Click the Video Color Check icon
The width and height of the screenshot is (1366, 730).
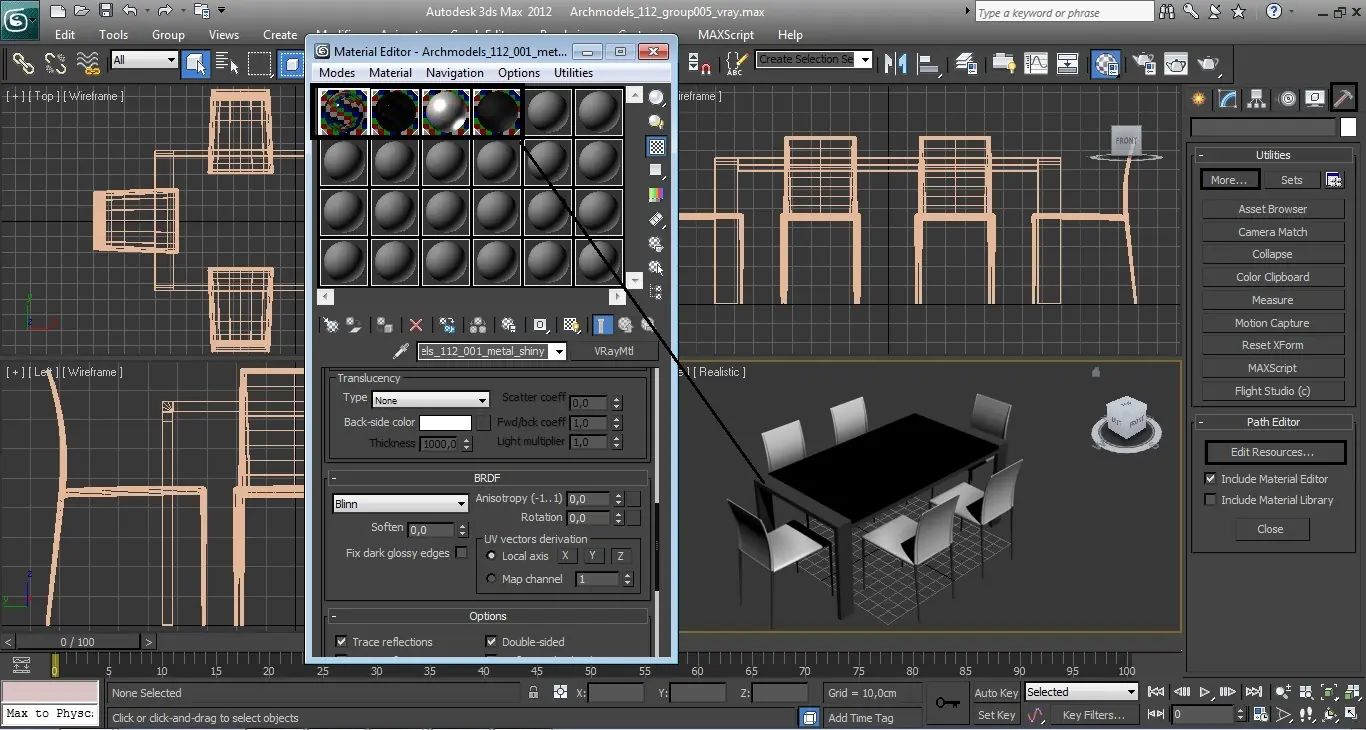[x=656, y=195]
